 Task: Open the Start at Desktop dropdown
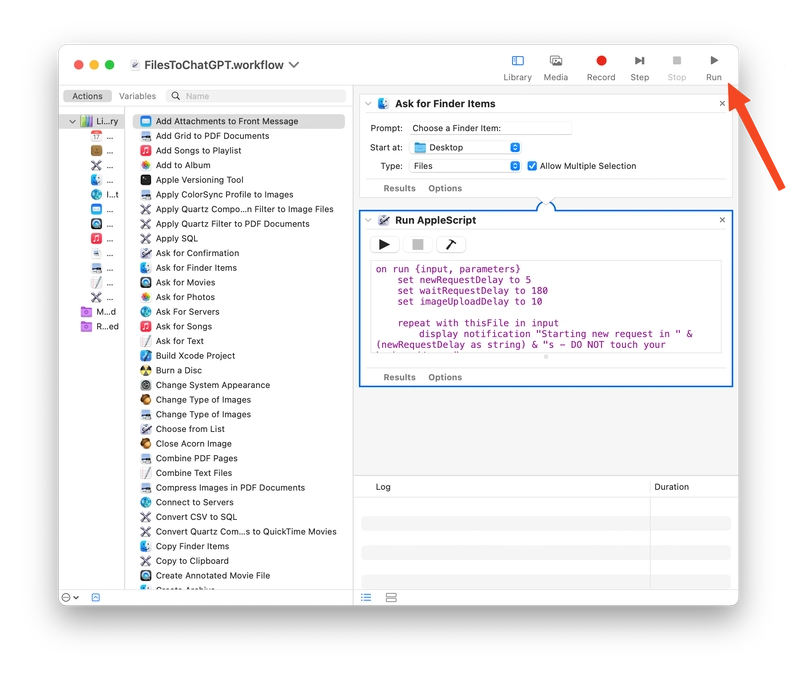click(465, 147)
